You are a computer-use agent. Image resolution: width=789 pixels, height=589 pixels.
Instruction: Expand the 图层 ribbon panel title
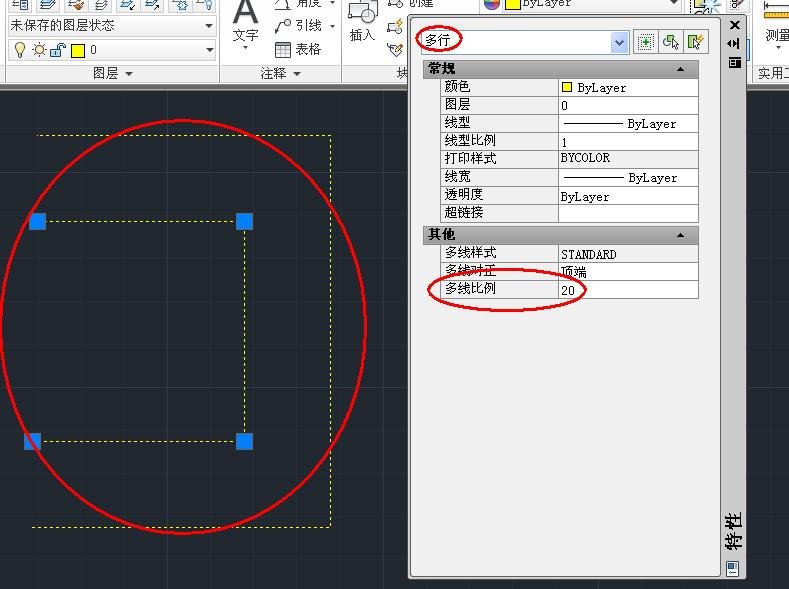pos(113,73)
